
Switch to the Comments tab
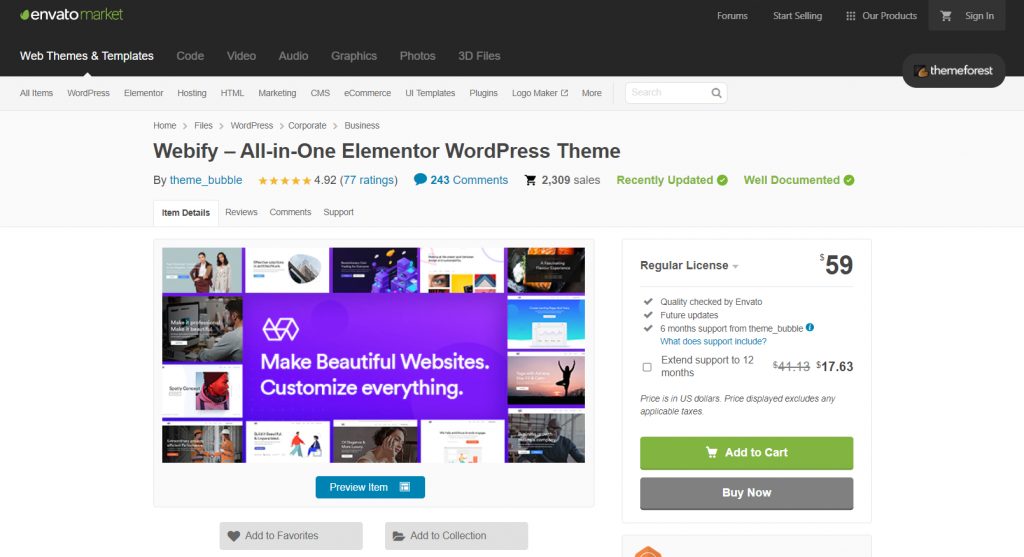tap(290, 212)
